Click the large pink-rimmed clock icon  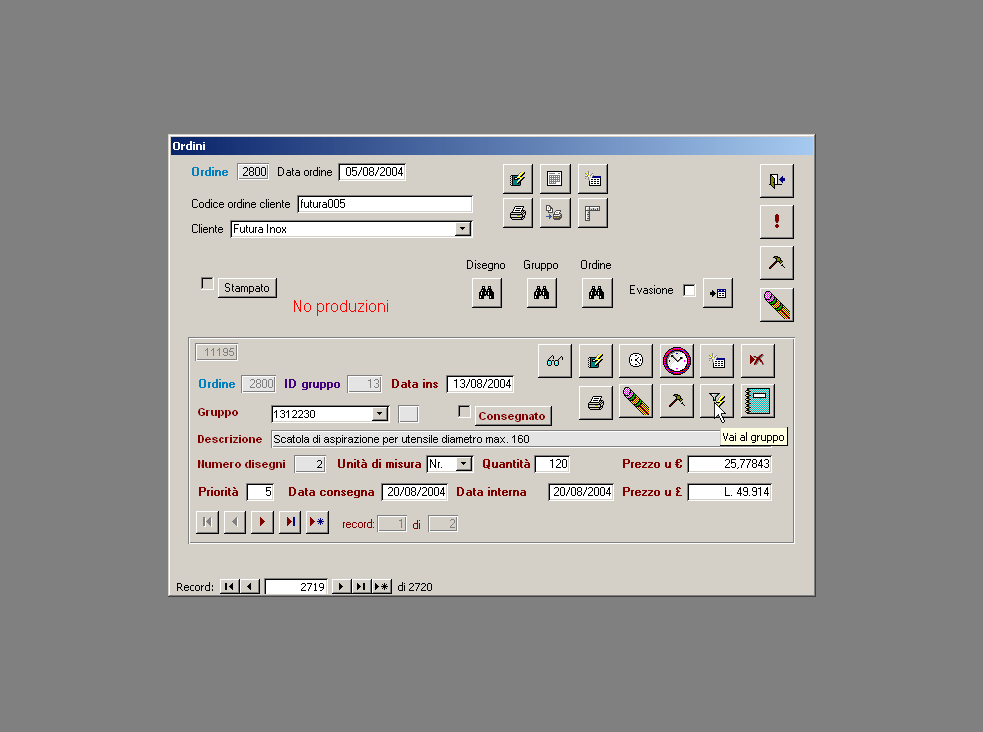pyautogui.click(x=676, y=360)
